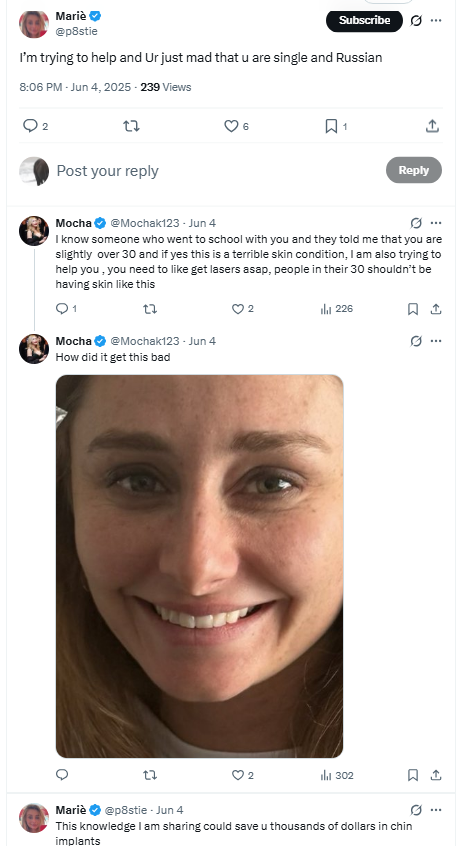Click the gray Reply button
Image resolution: width=462 pixels, height=846 pixels.
[414, 170]
